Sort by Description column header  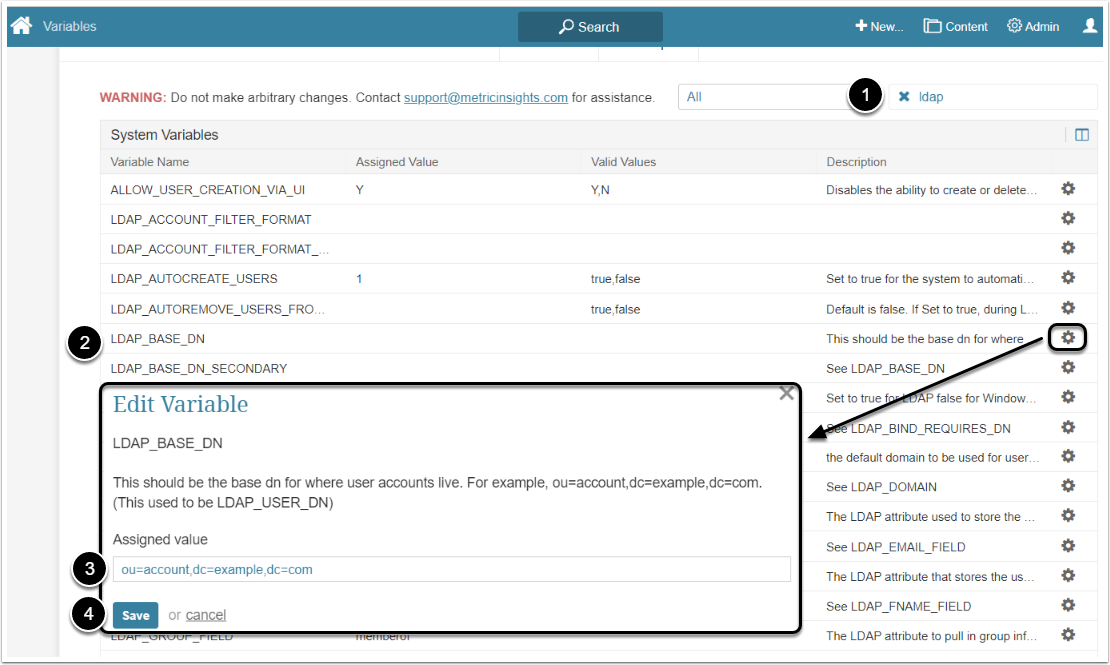pos(856,162)
